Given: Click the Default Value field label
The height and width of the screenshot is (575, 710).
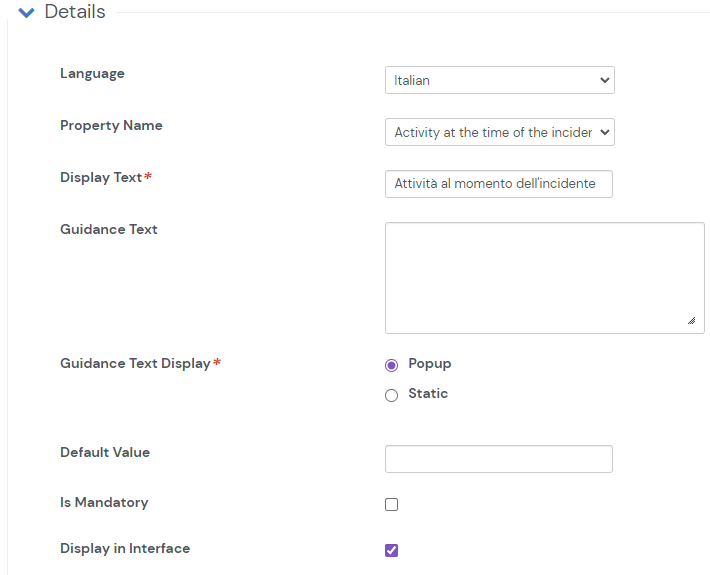Looking at the screenshot, I should (105, 453).
